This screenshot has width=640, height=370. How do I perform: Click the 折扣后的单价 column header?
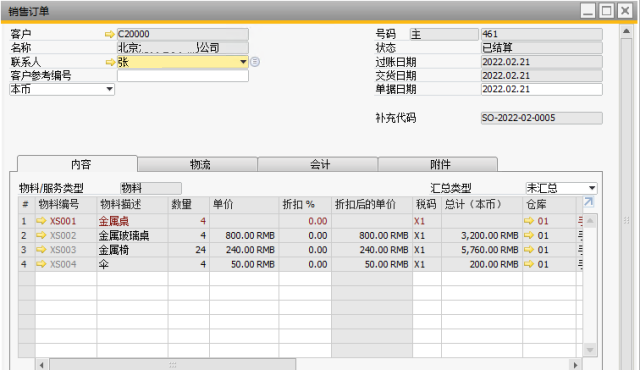[x=372, y=204]
